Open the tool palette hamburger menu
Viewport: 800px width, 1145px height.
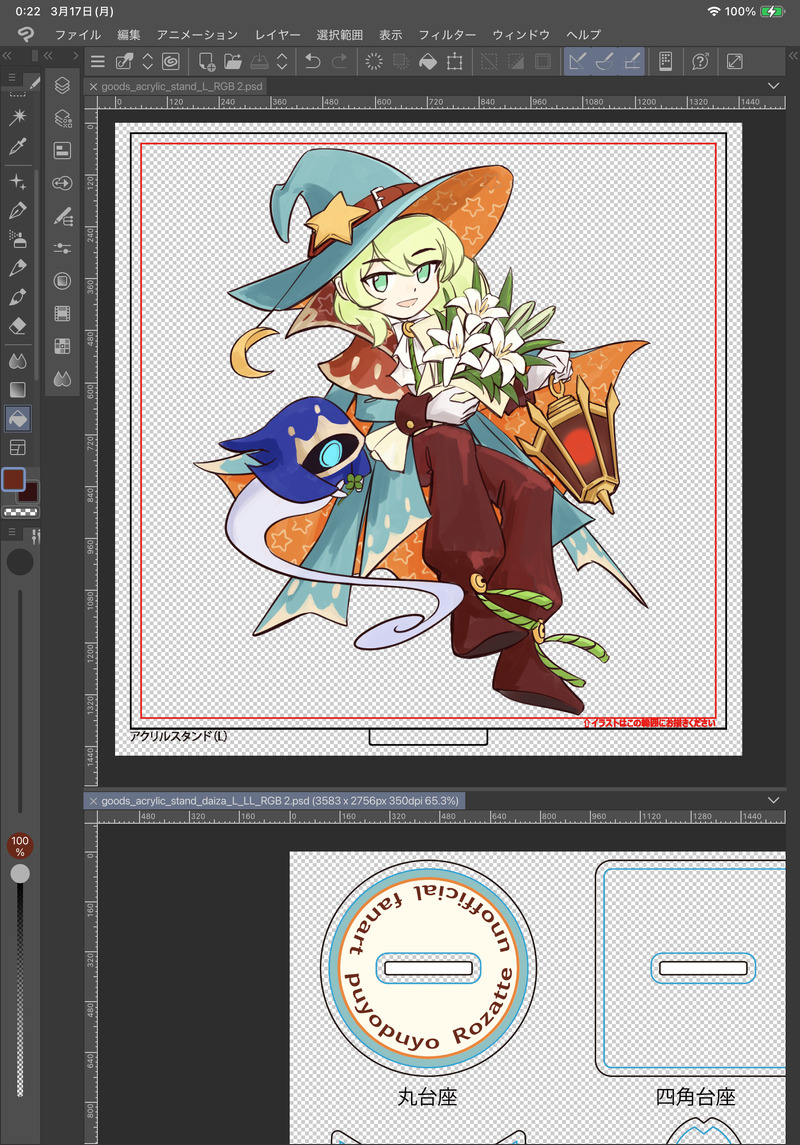(x=12, y=77)
